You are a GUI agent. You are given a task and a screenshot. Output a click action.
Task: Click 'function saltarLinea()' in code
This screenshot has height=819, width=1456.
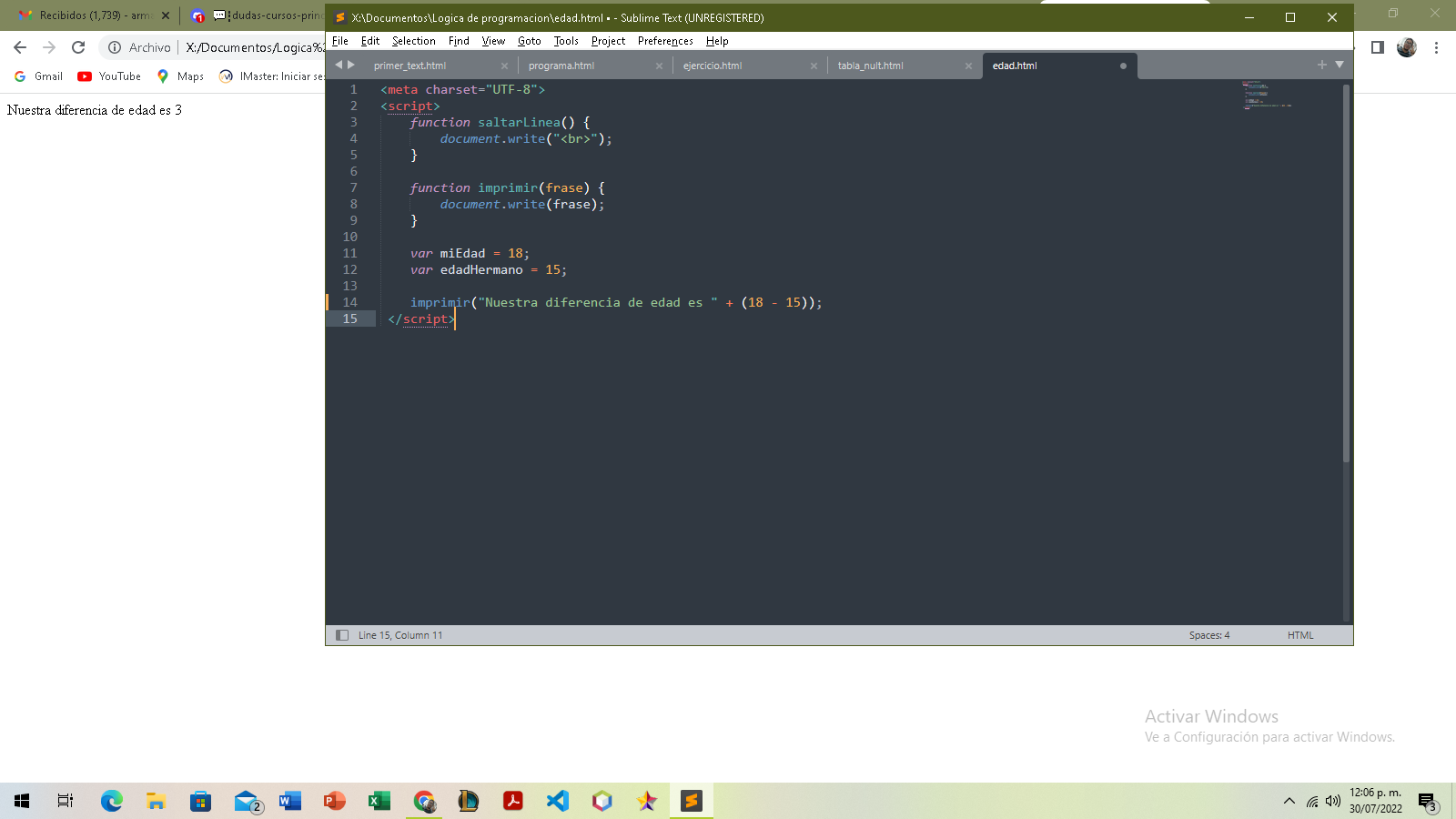pyautogui.click(x=492, y=122)
